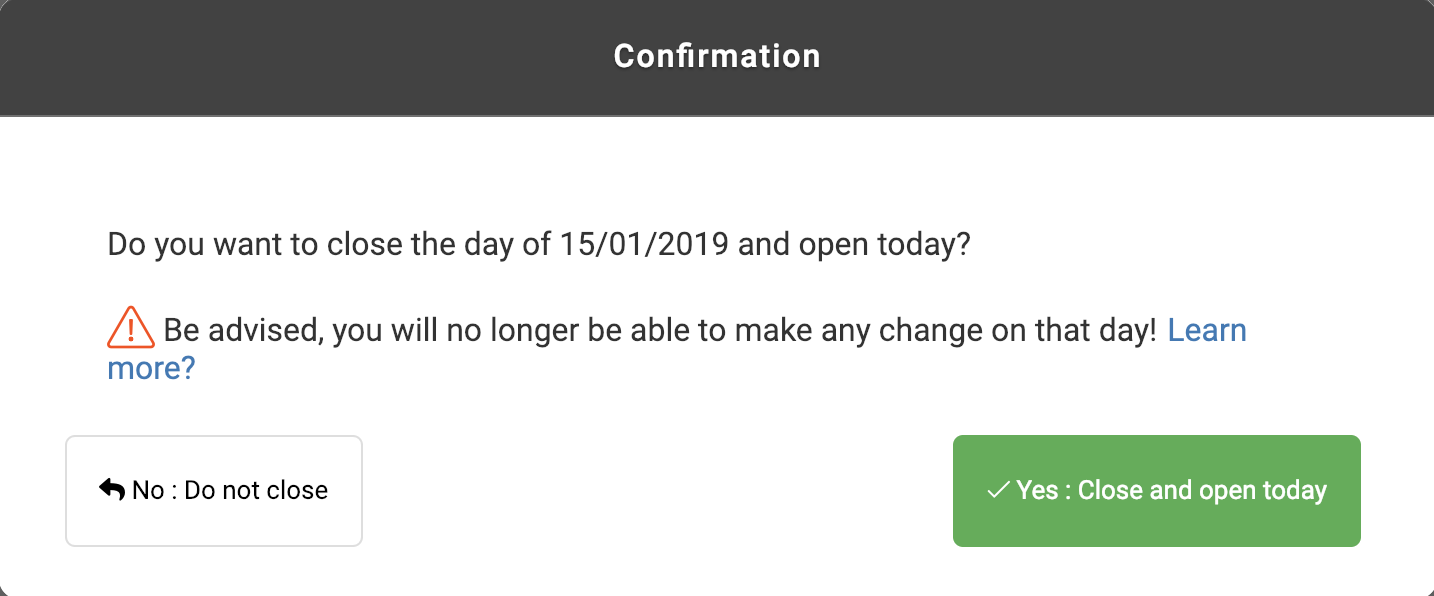The height and width of the screenshot is (596, 1434).
Task: Click the reply arrow icon on No button
Action: point(112,489)
